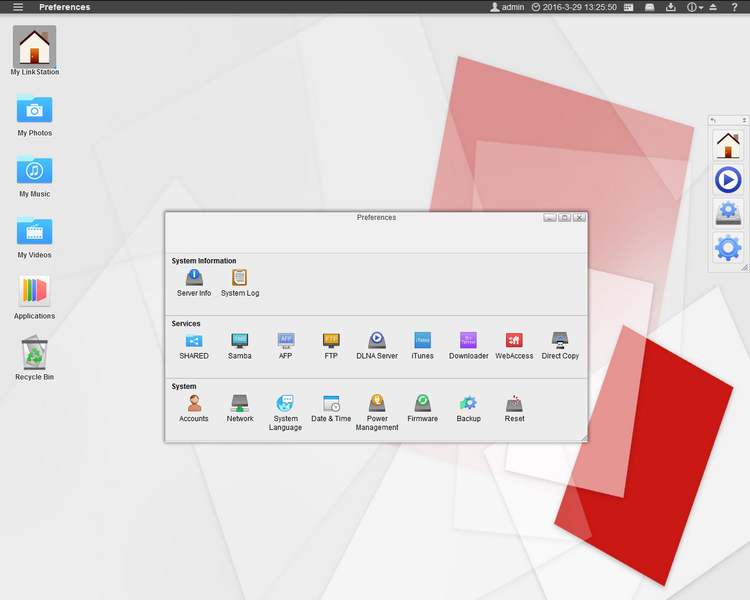Open Power Management settings
Screen dimensions: 750x600
click(377, 404)
